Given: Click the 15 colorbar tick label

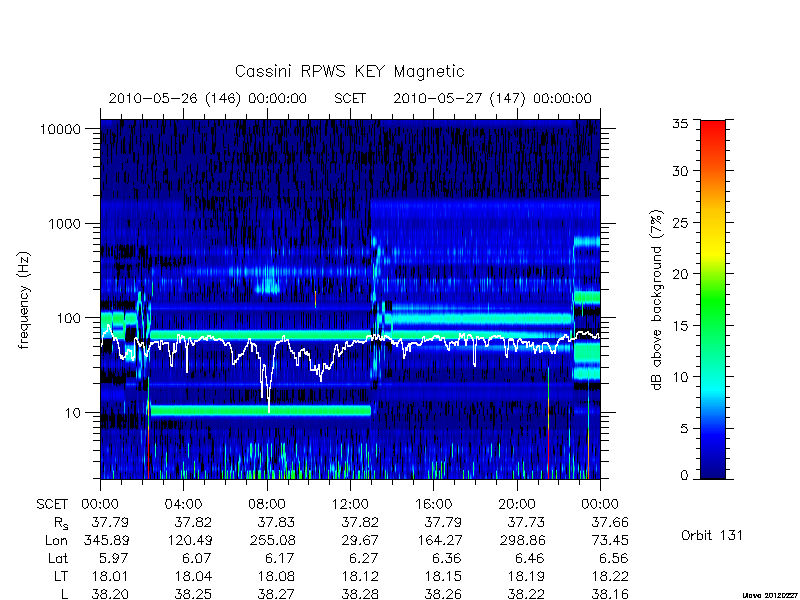Looking at the screenshot, I should point(680,326).
